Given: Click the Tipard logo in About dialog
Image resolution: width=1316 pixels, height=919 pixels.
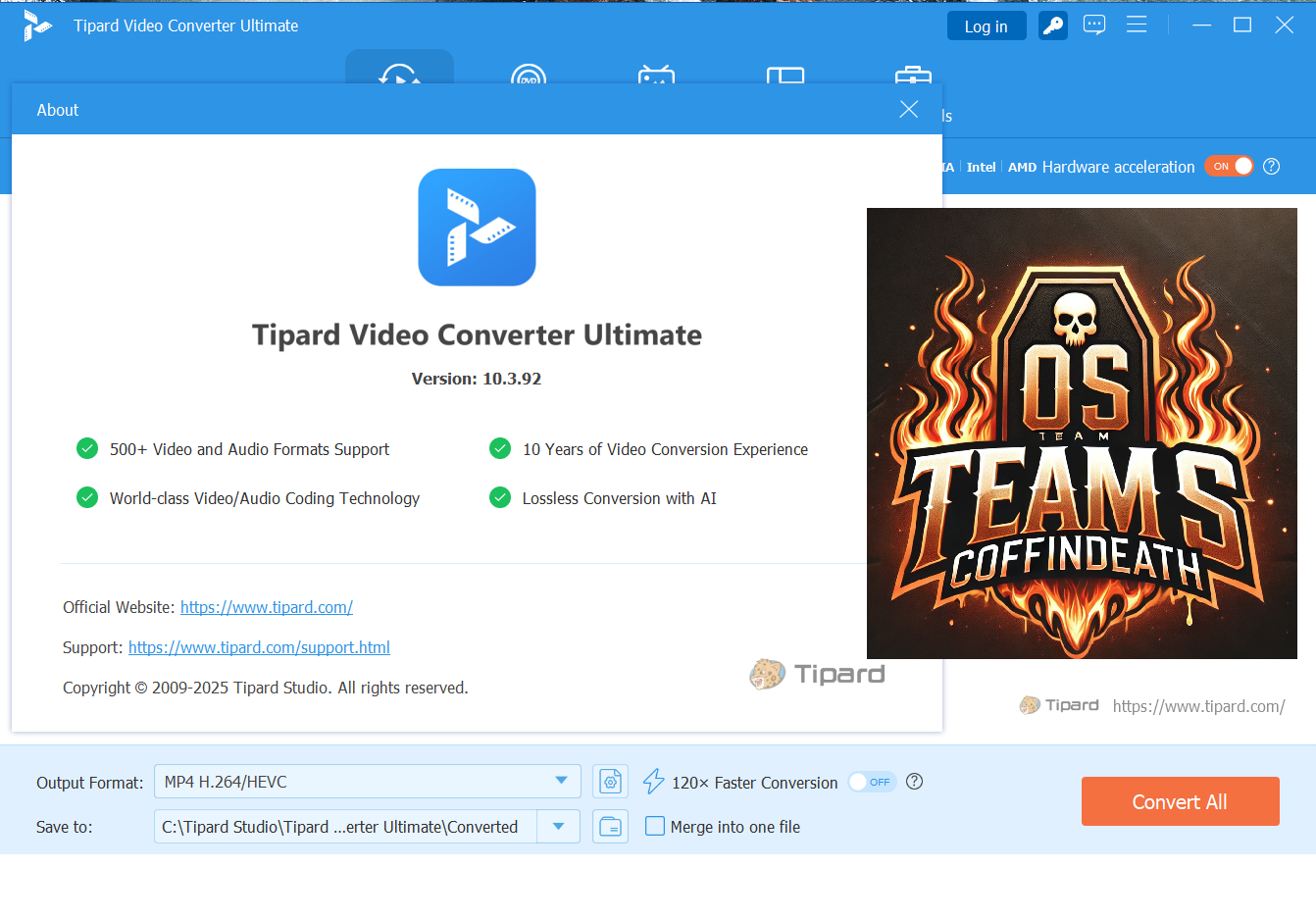Looking at the screenshot, I should pyautogui.click(x=817, y=674).
